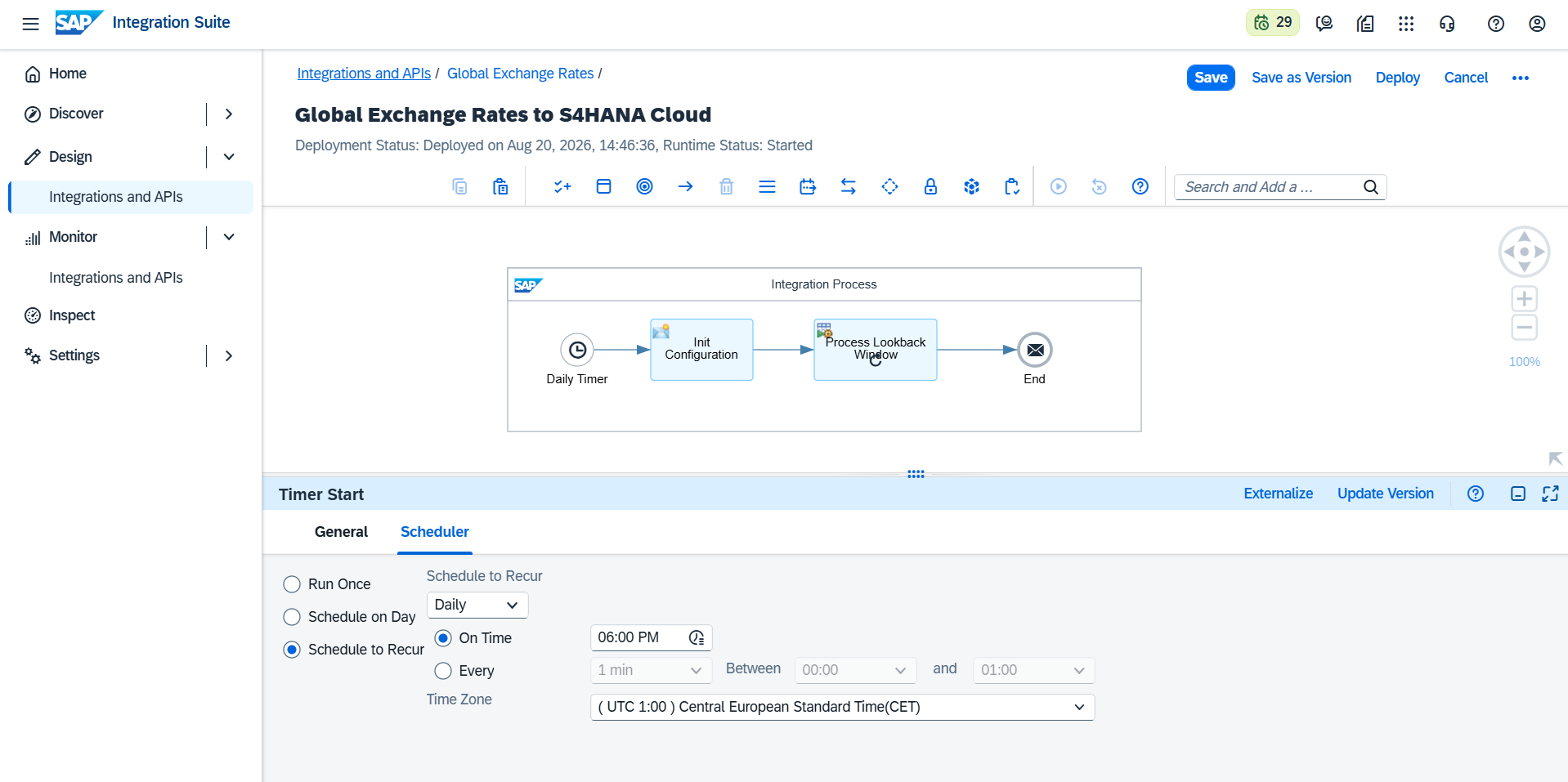Image resolution: width=1568 pixels, height=782 pixels.
Task: Expand the Settings menu chevron
Action: click(229, 355)
